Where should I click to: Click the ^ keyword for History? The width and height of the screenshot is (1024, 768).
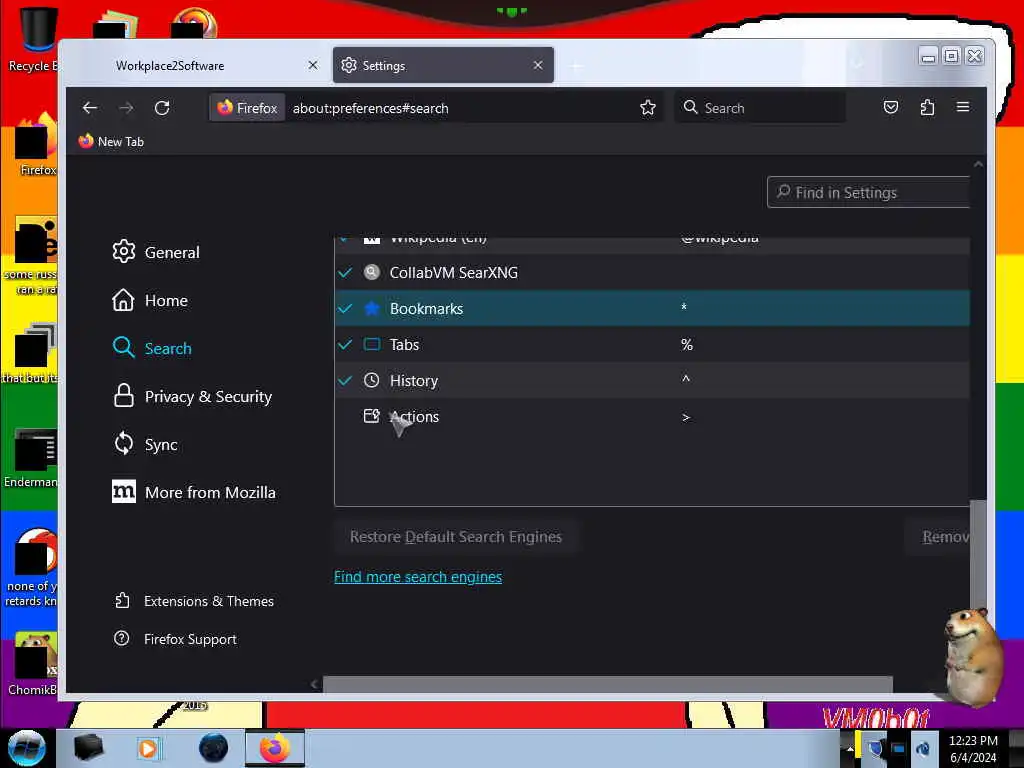tap(686, 379)
